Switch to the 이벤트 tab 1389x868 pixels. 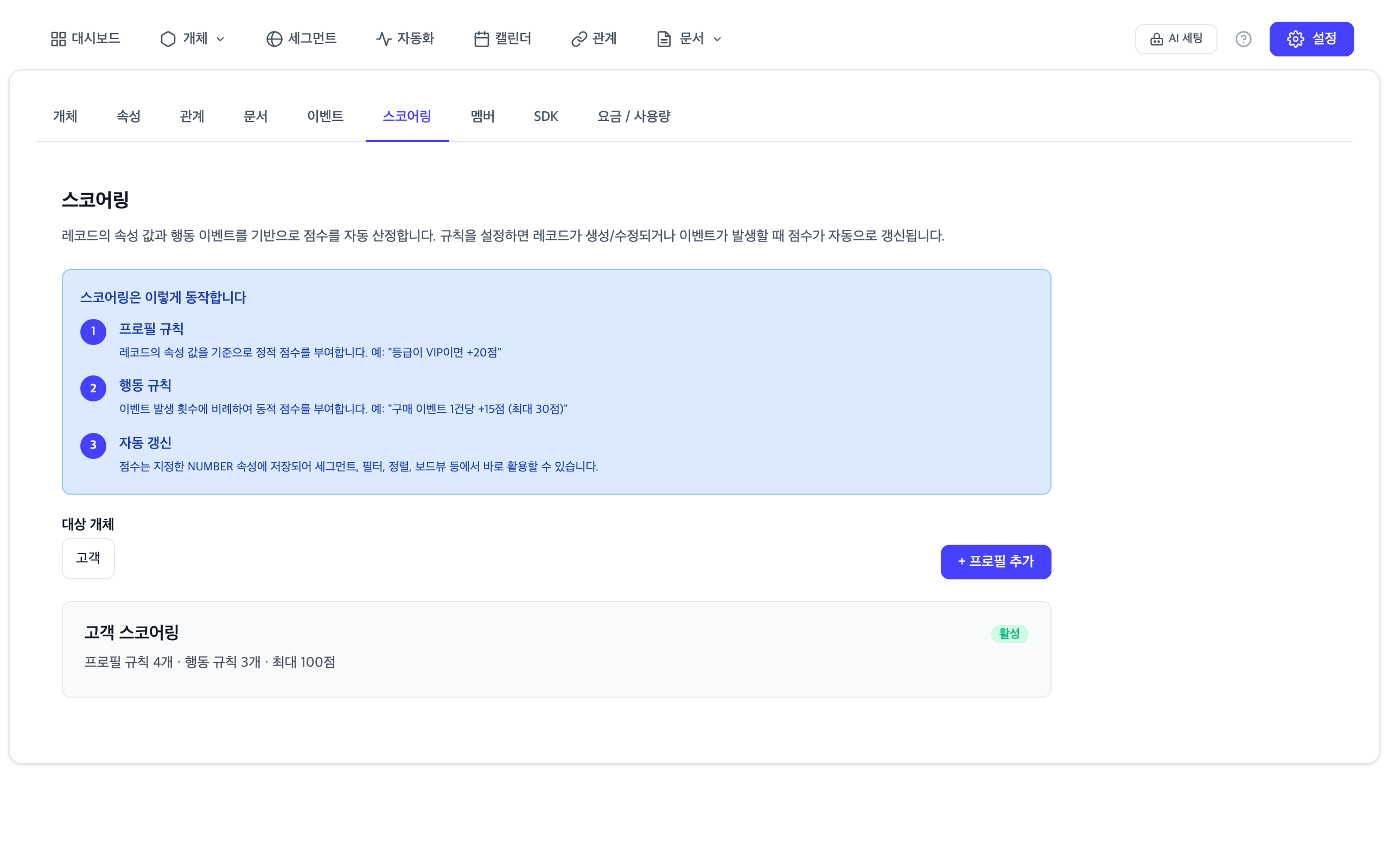326,117
